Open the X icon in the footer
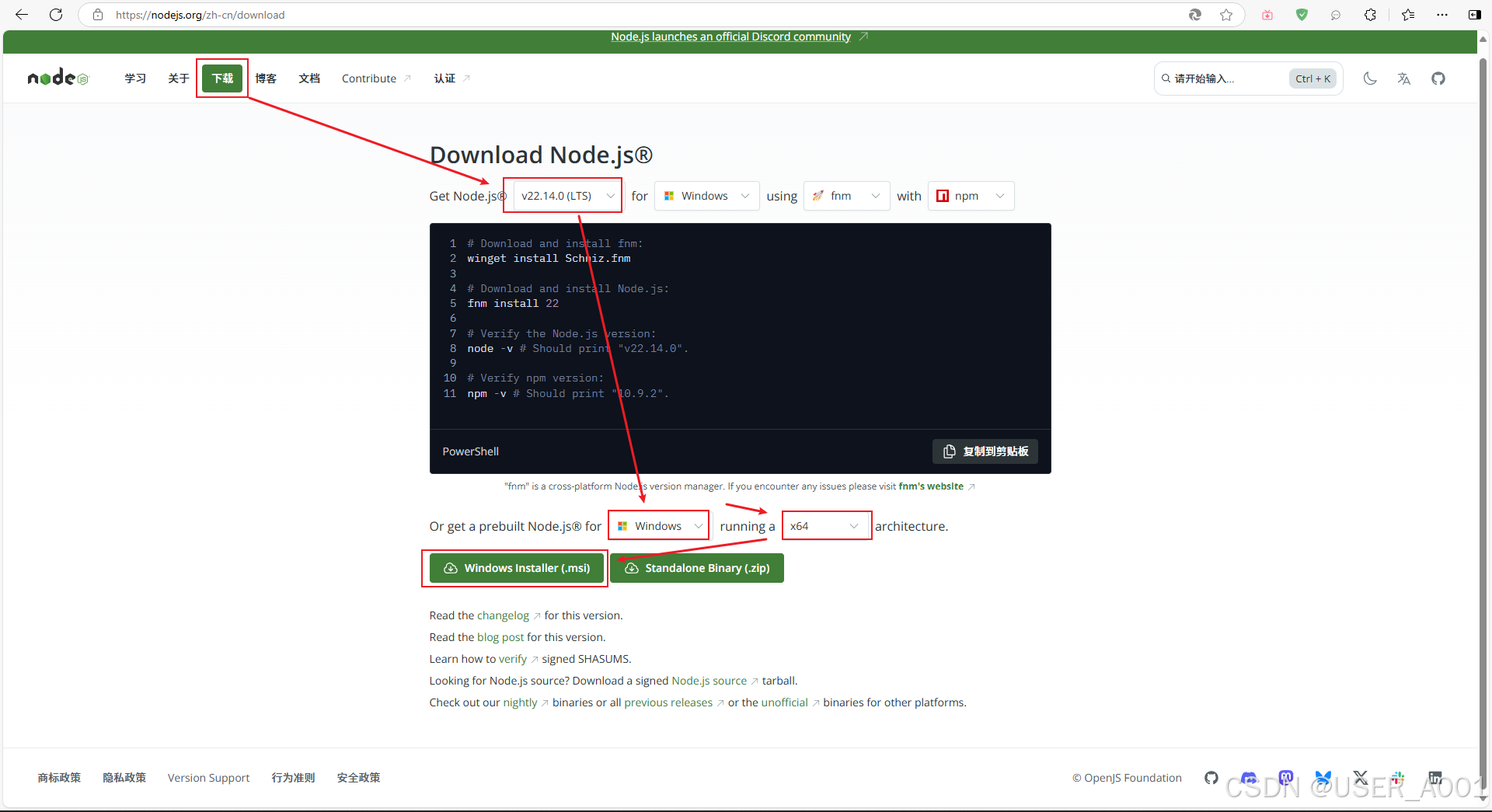The image size is (1492, 812). 1361,778
